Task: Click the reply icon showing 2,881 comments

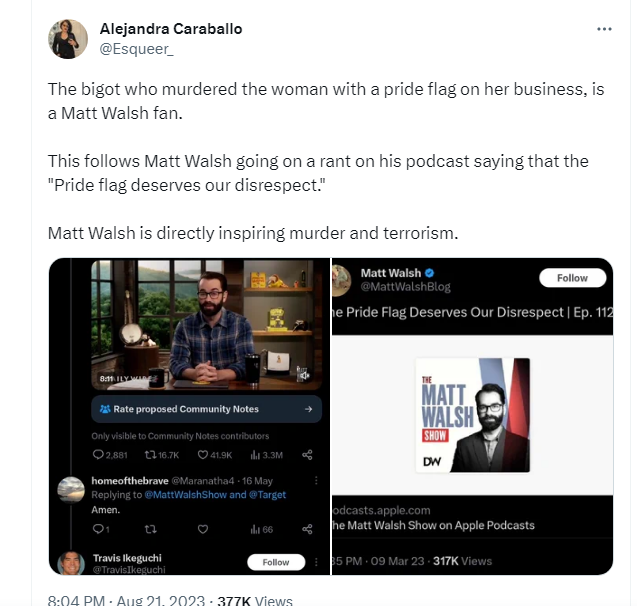Action: (98, 454)
